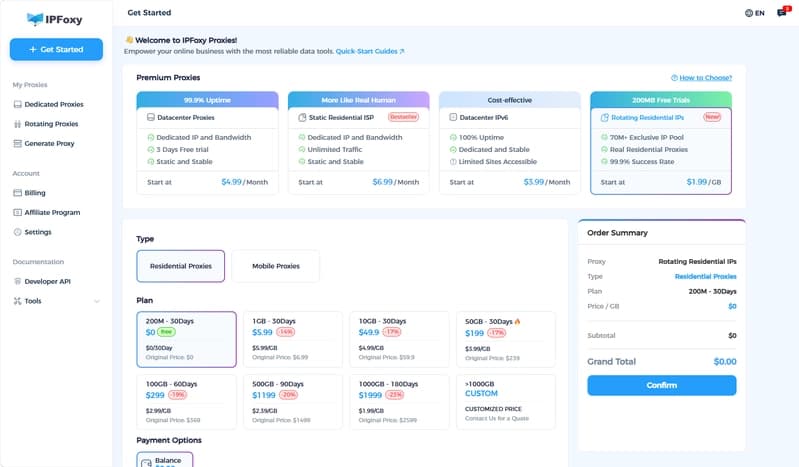Click the Settings gear icon
This screenshot has height=467, width=799.
(x=17, y=232)
